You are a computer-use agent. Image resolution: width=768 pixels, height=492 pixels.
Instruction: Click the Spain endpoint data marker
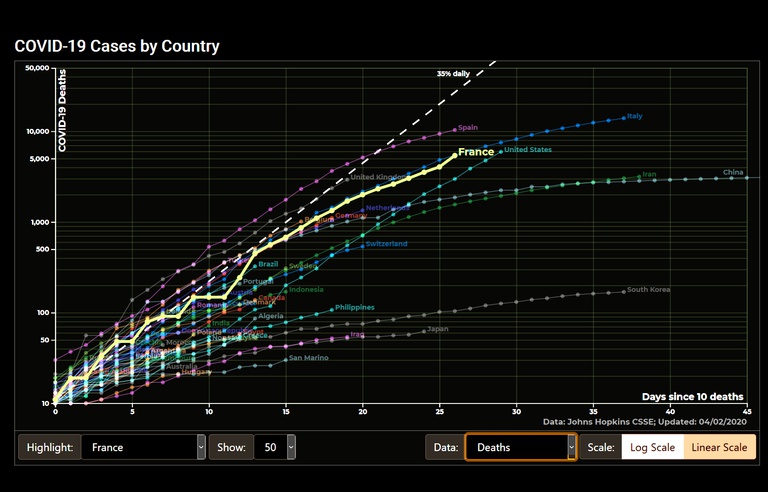coord(455,129)
